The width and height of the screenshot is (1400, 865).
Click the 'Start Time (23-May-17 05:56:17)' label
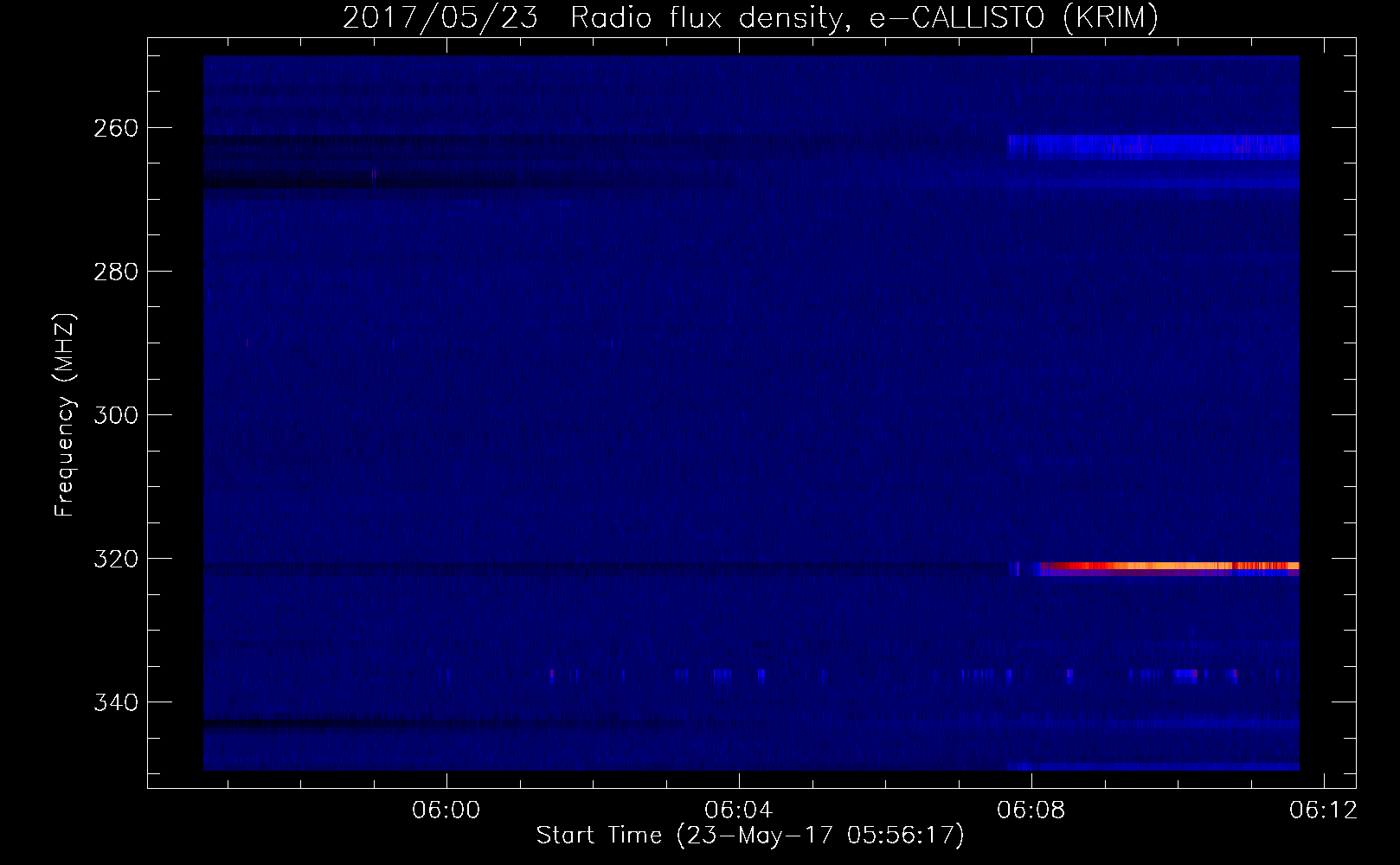pos(750,836)
